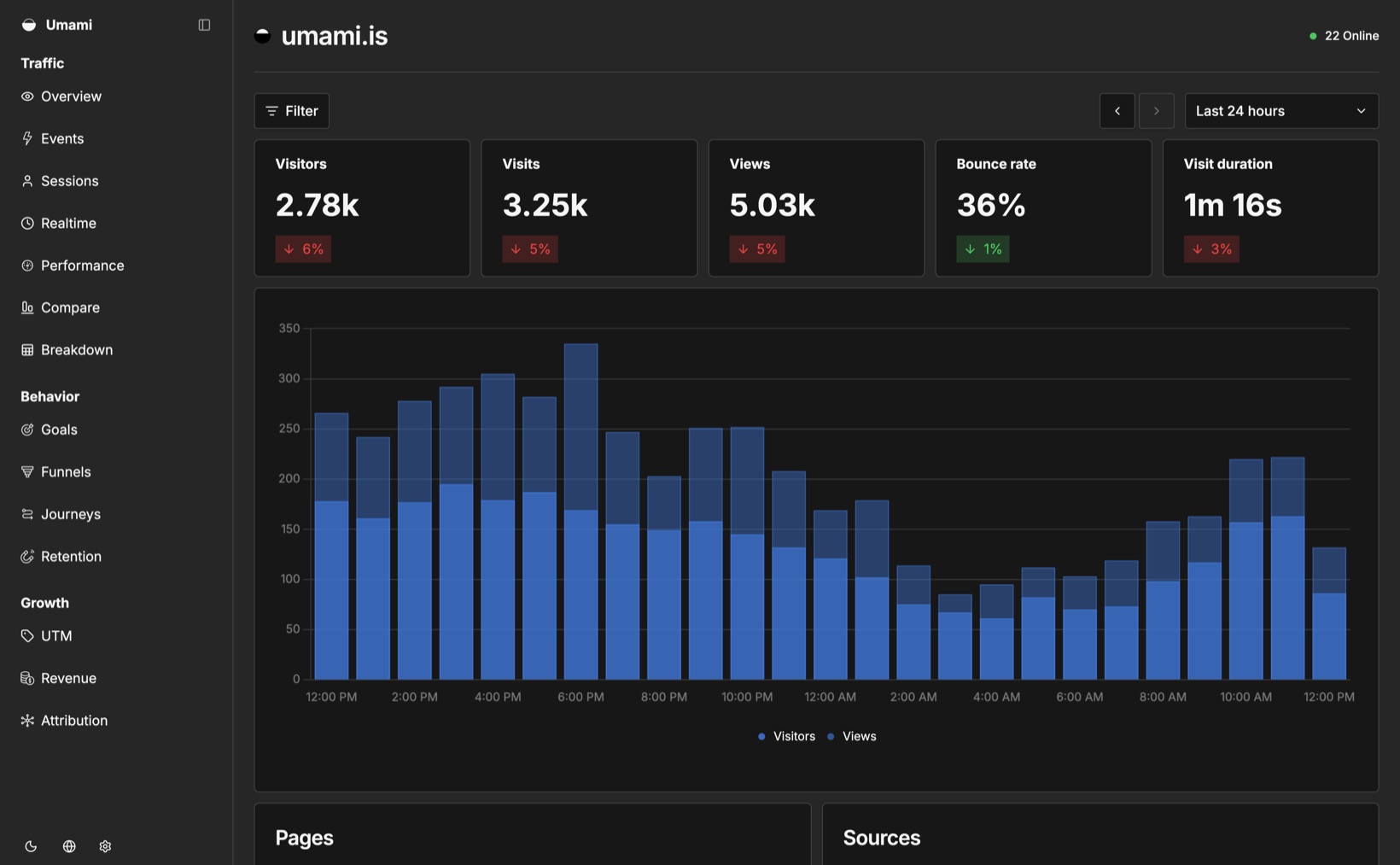Click the Visits metric card

(589, 207)
